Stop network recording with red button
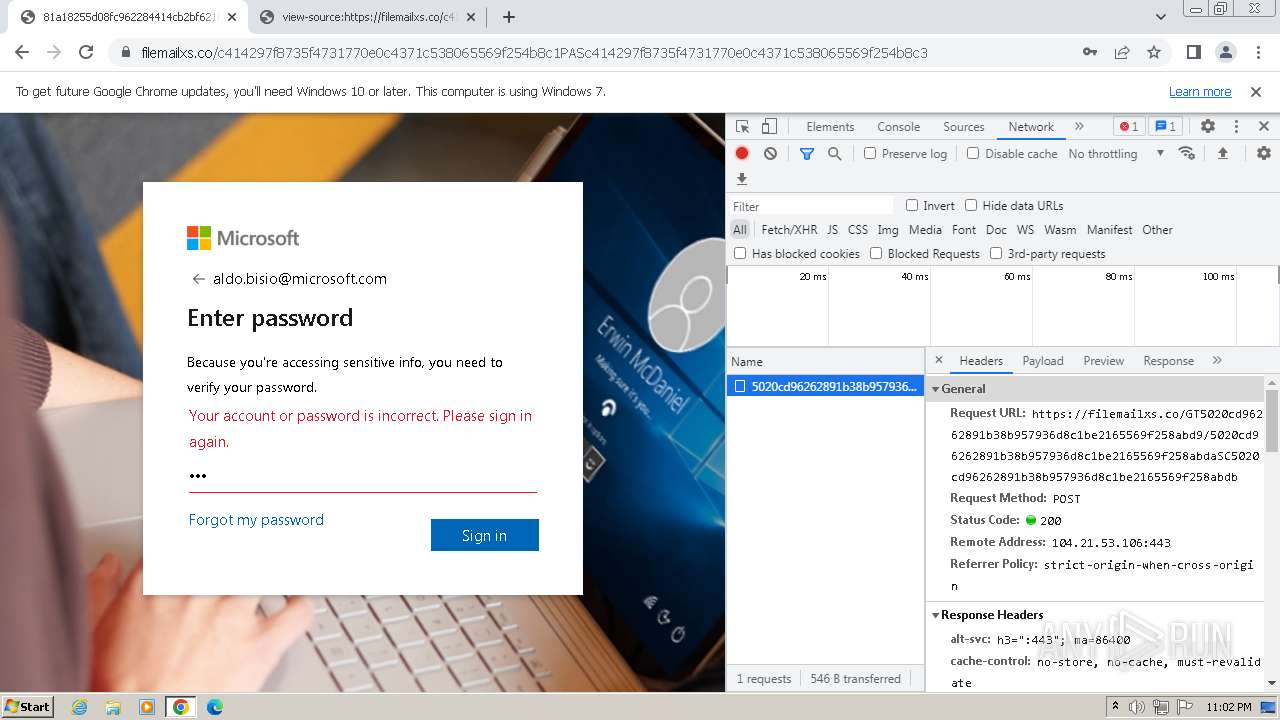Image resolution: width=1280 pixels, height=720 pixels. (742, 153)
